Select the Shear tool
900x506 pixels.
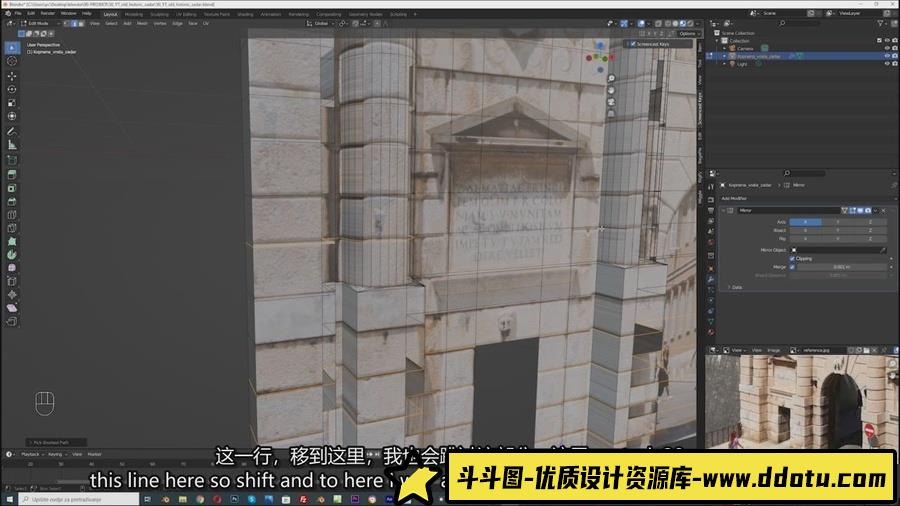(x=11, y=308)
